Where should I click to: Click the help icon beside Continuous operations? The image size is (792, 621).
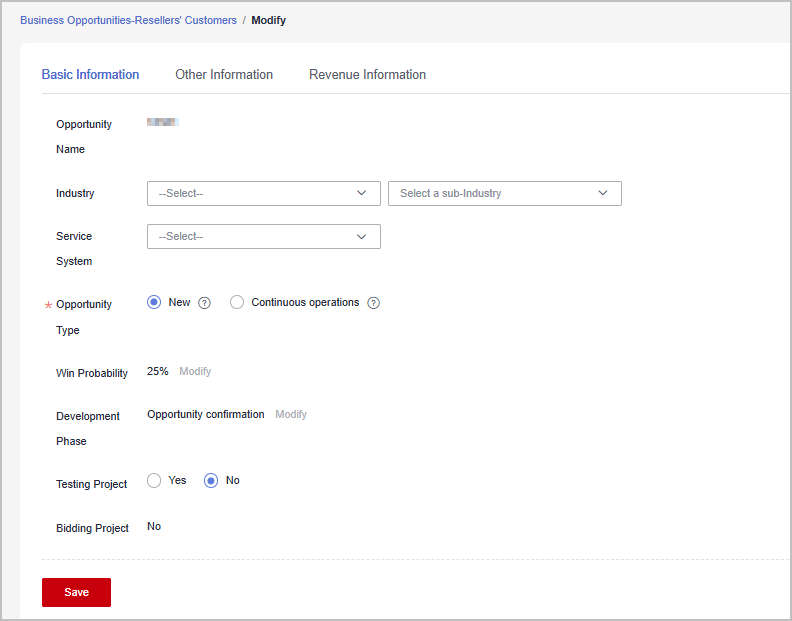373,303
